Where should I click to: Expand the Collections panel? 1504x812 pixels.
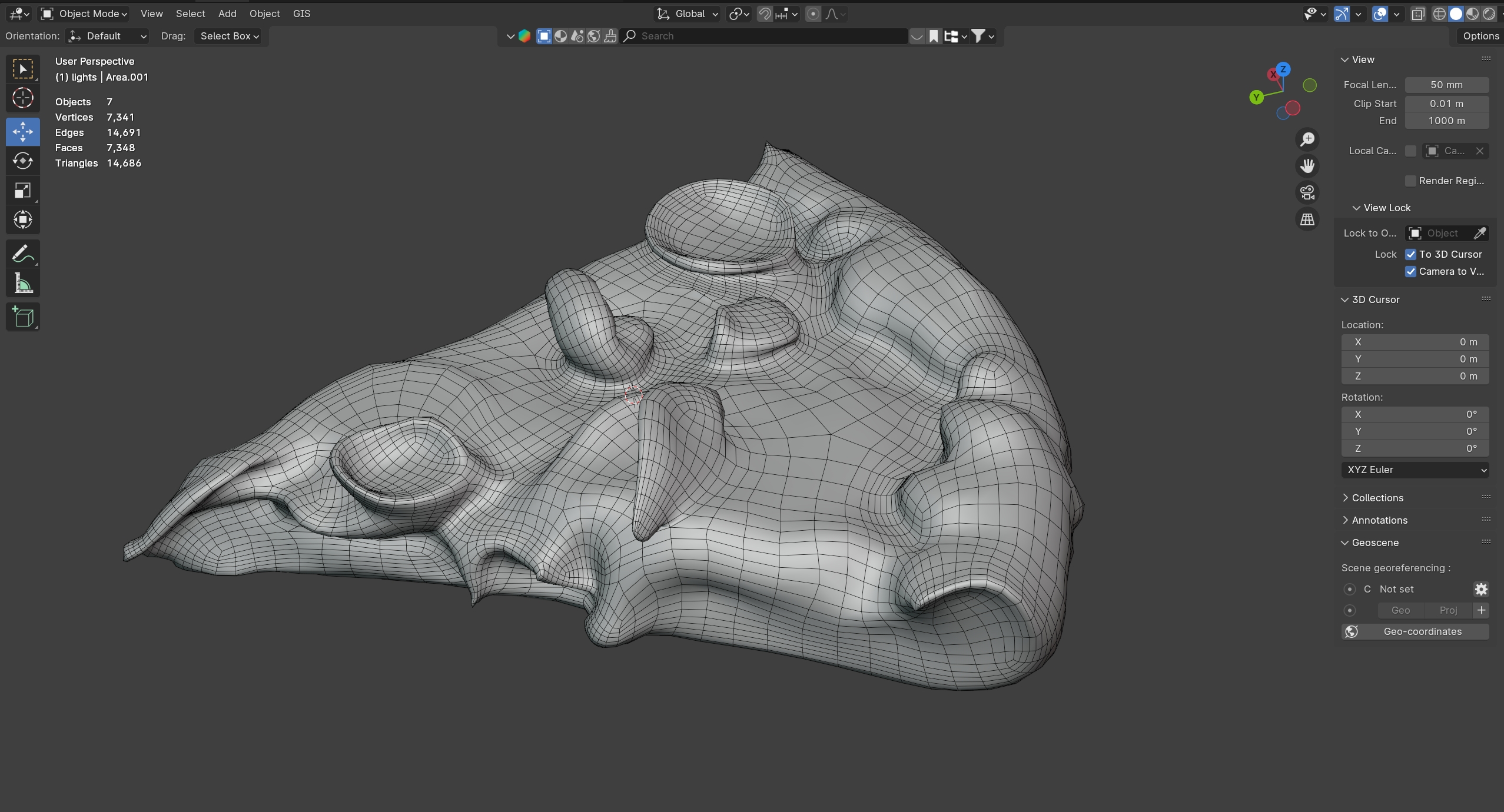point(1377,498)
